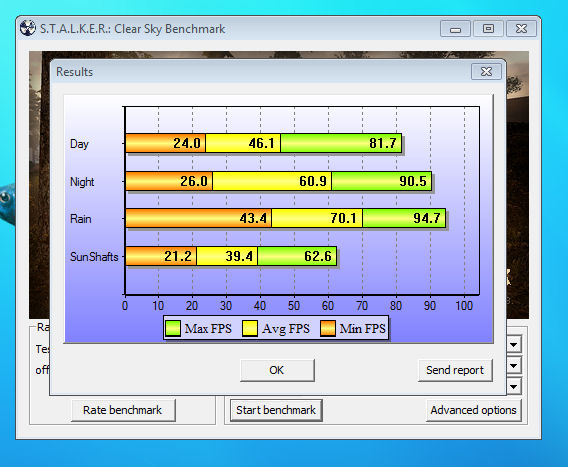568x467 pixels.
Task: Click the SunShafts min value 21.2
Action: (178, 256)
